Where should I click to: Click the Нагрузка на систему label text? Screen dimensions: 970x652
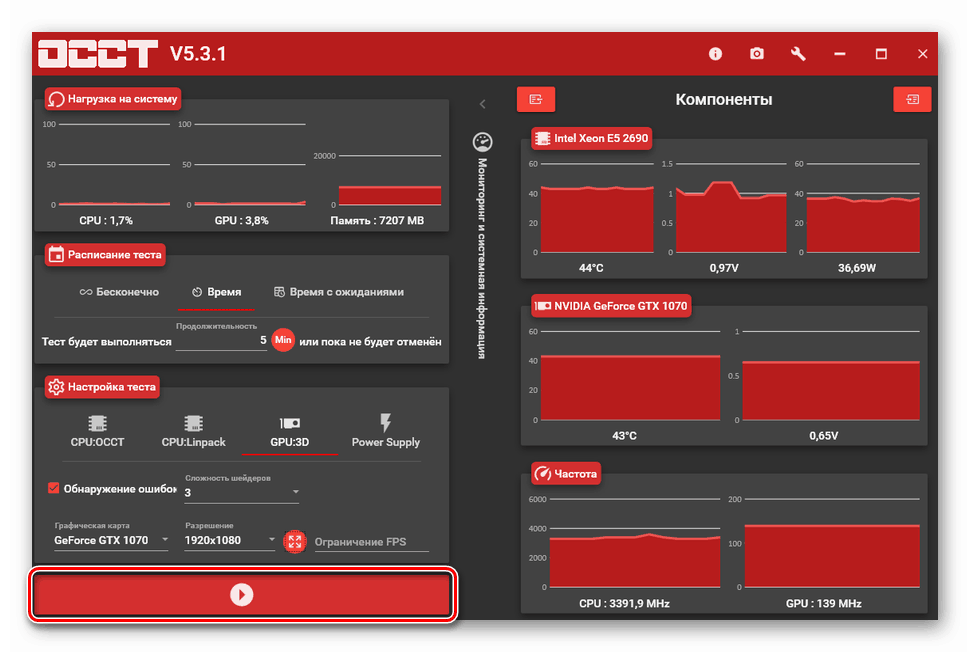122,99
